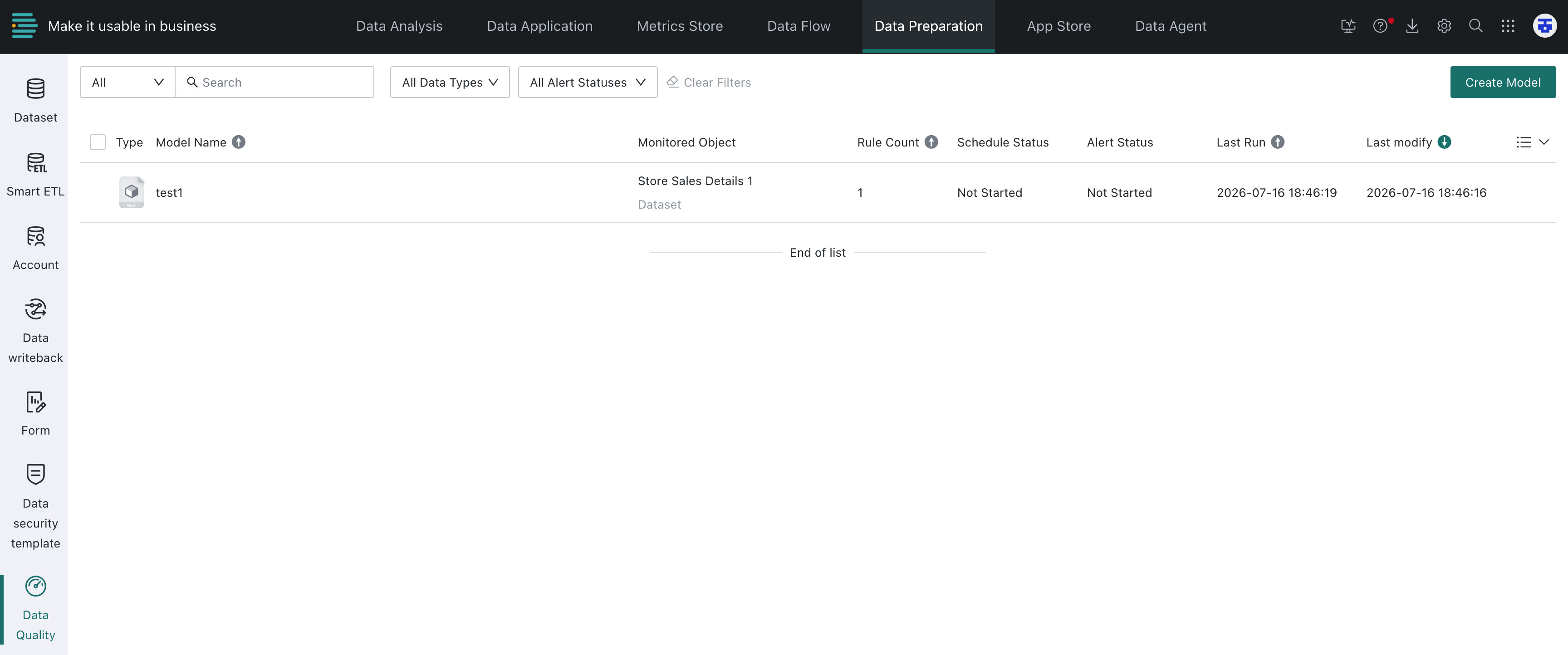Expand the All Alert Statuses filter
Screen dimensions: 1568x655
click(x=588, y=82)
